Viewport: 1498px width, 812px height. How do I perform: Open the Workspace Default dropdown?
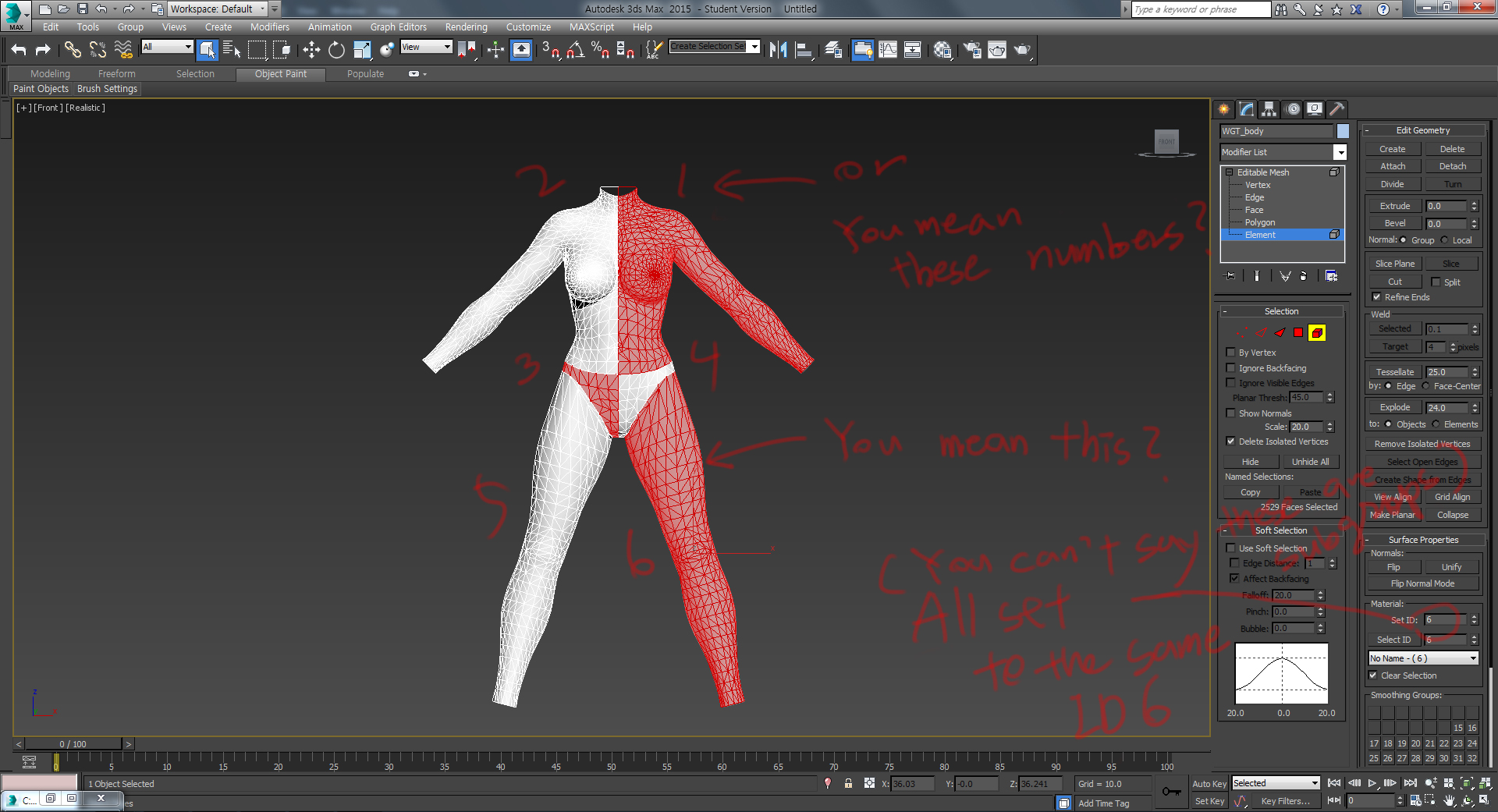[x=262, y=9]
